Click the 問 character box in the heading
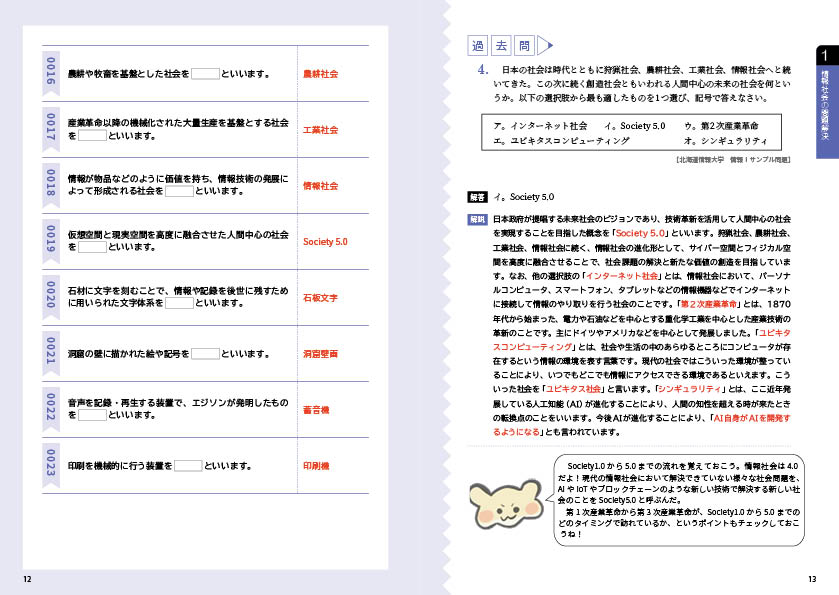839x595 pixels. [x=524, y=45]
